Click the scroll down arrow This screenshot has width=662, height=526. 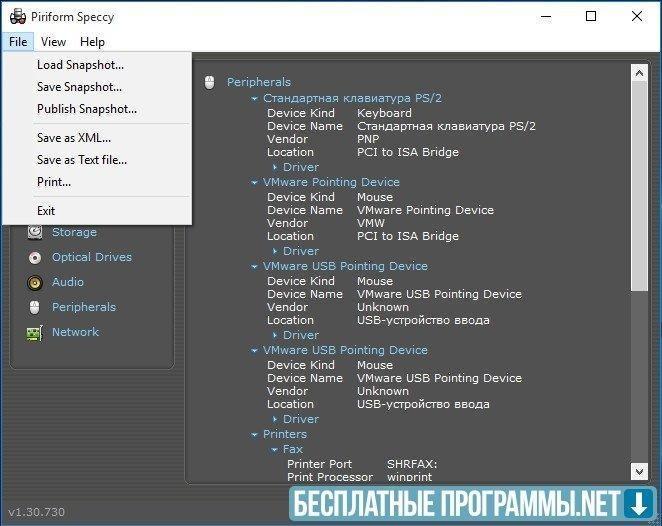coord(639,471)
